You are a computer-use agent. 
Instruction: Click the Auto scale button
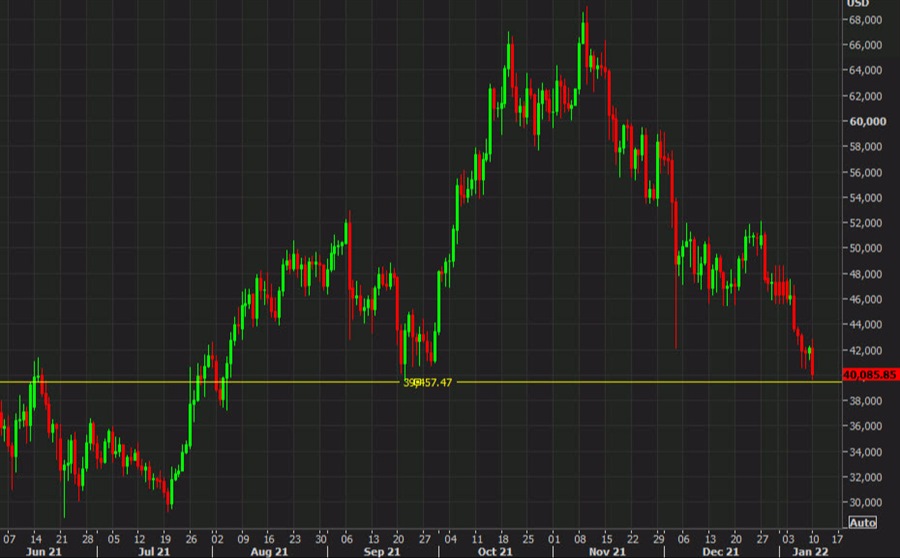click(x=861, y=522)
